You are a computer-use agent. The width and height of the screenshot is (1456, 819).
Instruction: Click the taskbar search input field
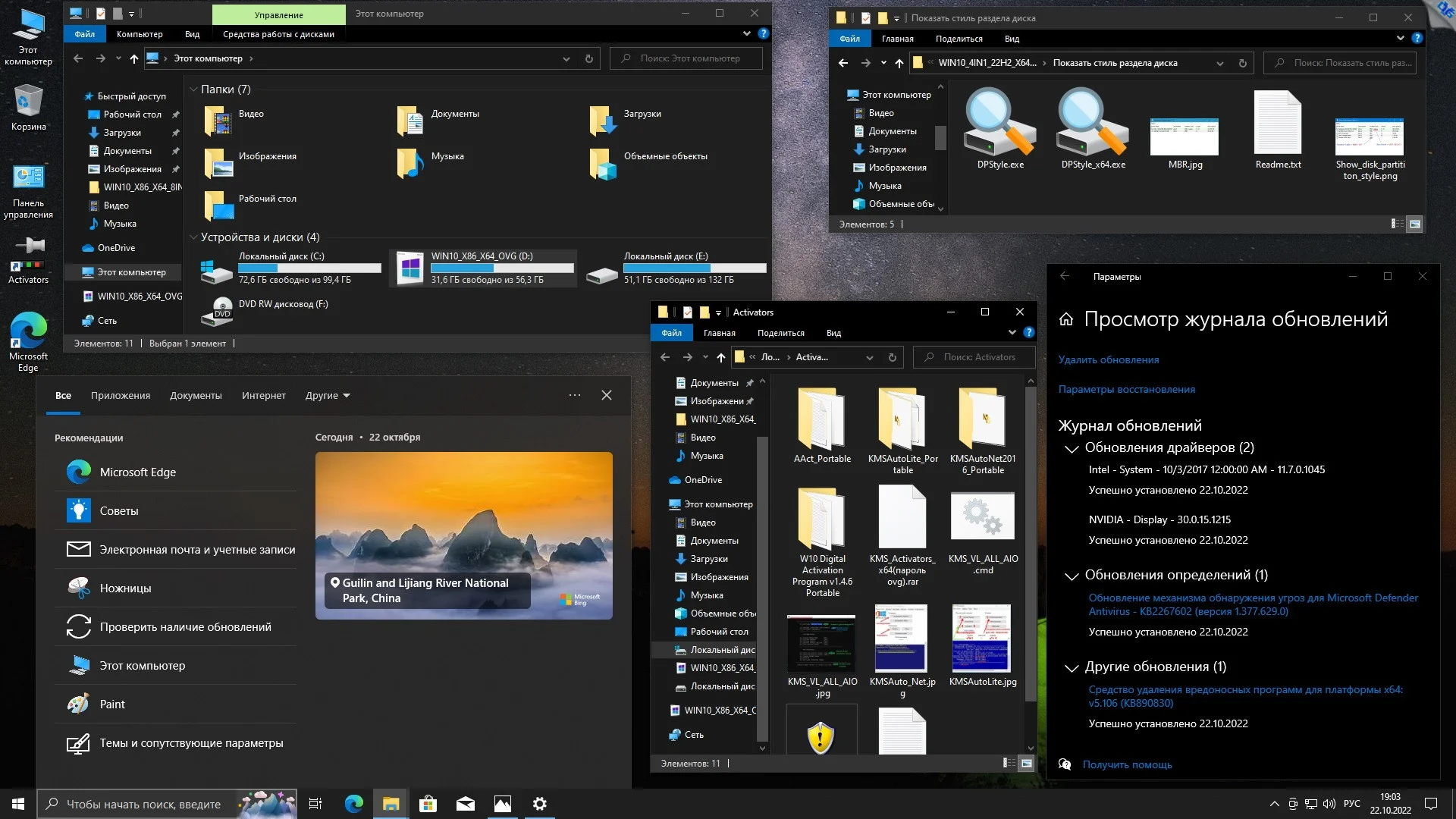click(144, 804)
